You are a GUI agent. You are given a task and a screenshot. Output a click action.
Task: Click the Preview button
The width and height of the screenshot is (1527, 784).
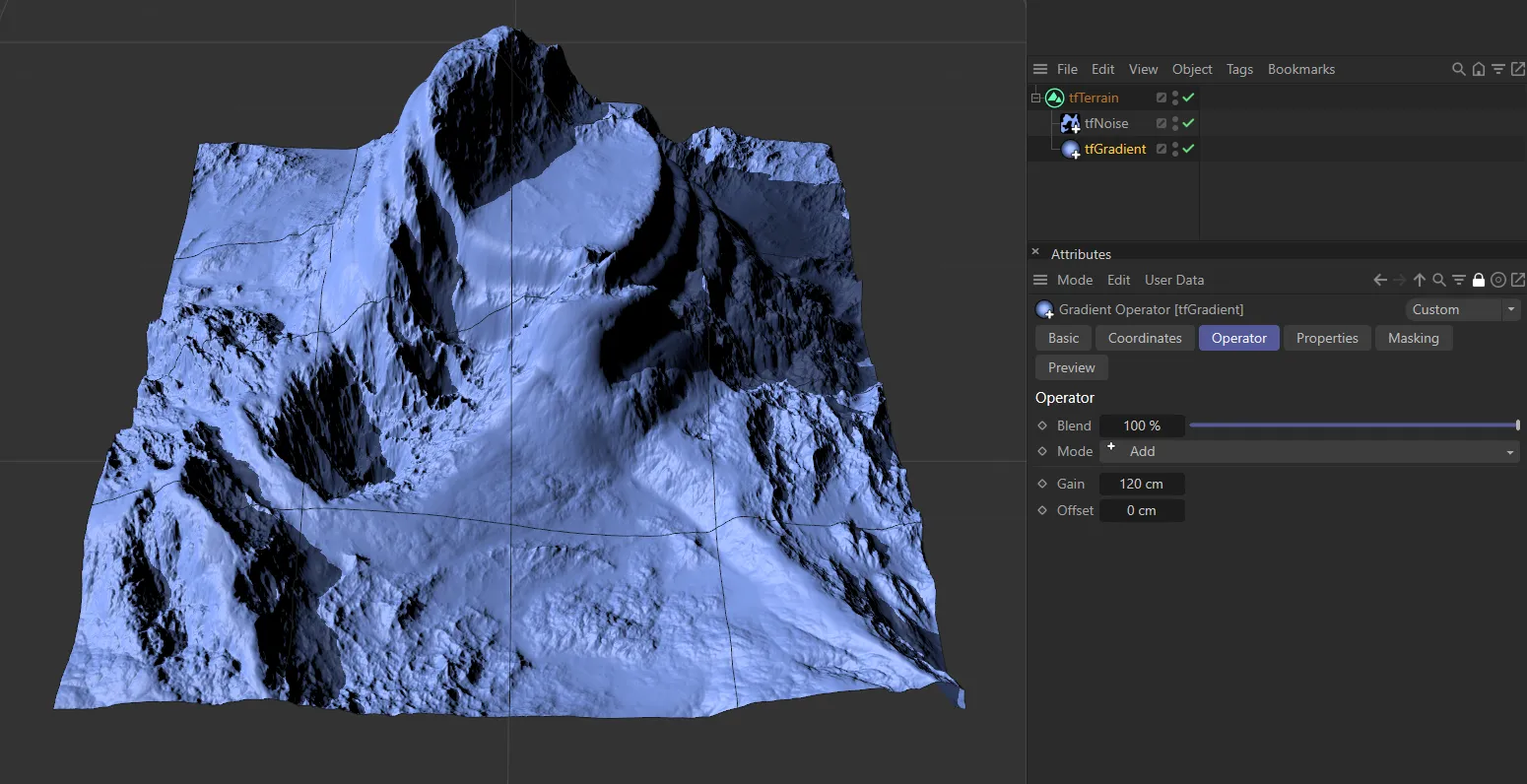[1071, 367]
